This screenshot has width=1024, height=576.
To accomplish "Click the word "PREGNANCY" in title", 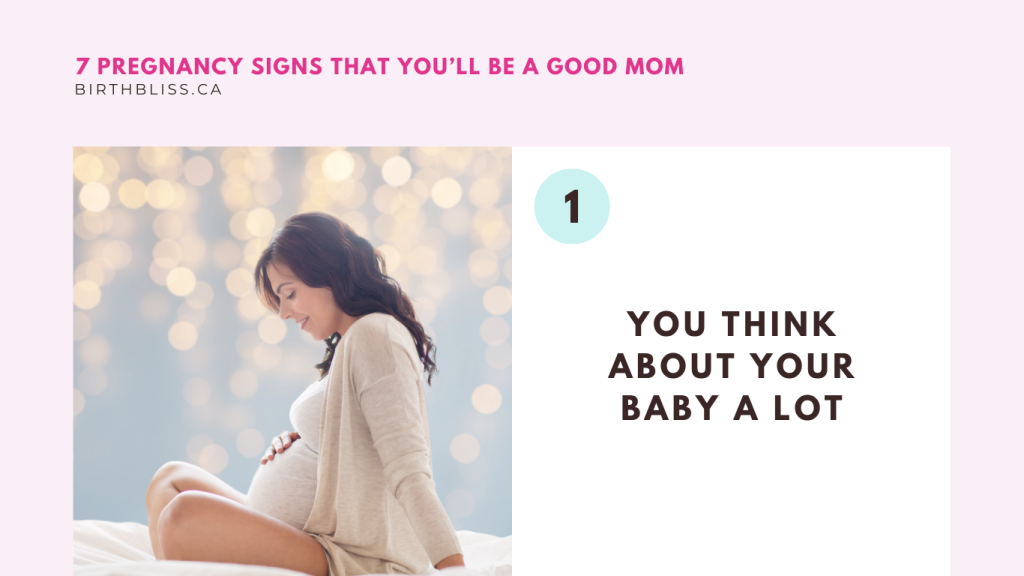I will pyautogui.click(x=170, y=67).
